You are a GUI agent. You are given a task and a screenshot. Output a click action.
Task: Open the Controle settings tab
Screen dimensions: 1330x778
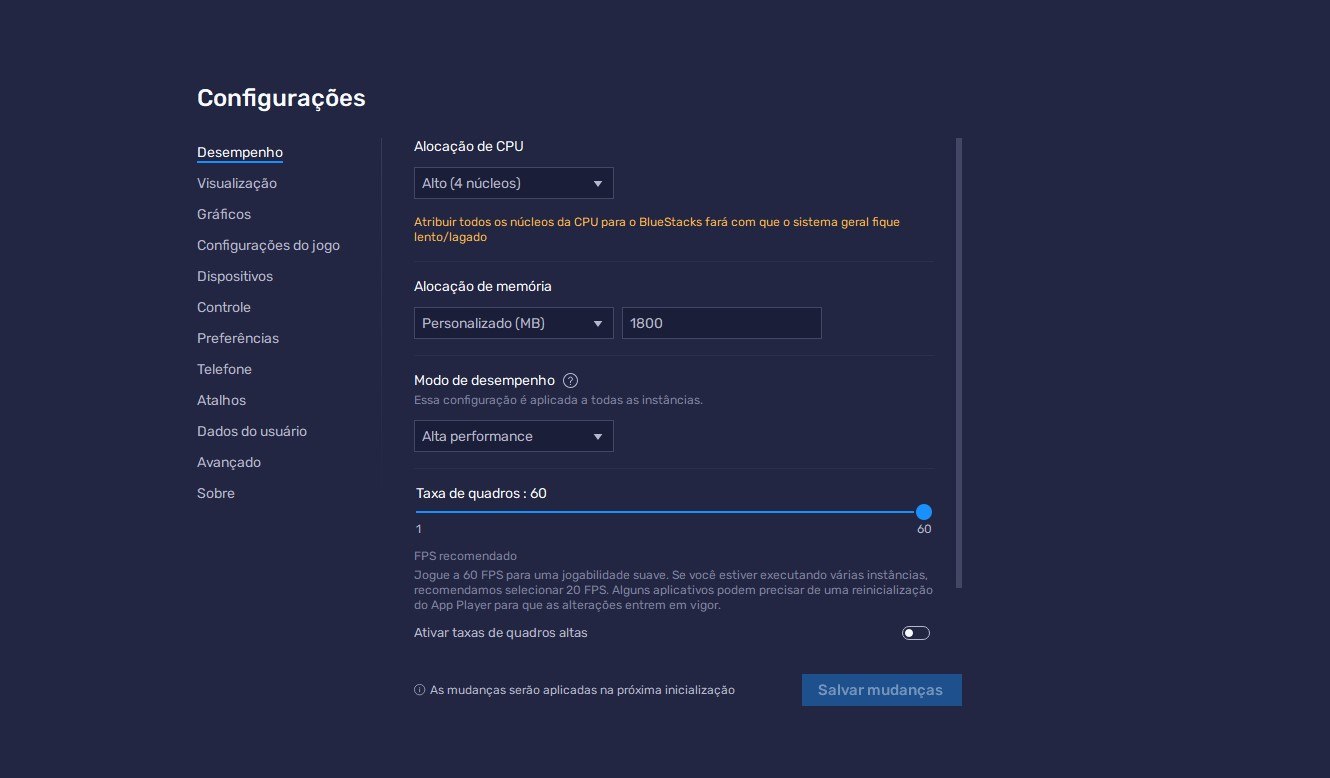tap(224, 307)
